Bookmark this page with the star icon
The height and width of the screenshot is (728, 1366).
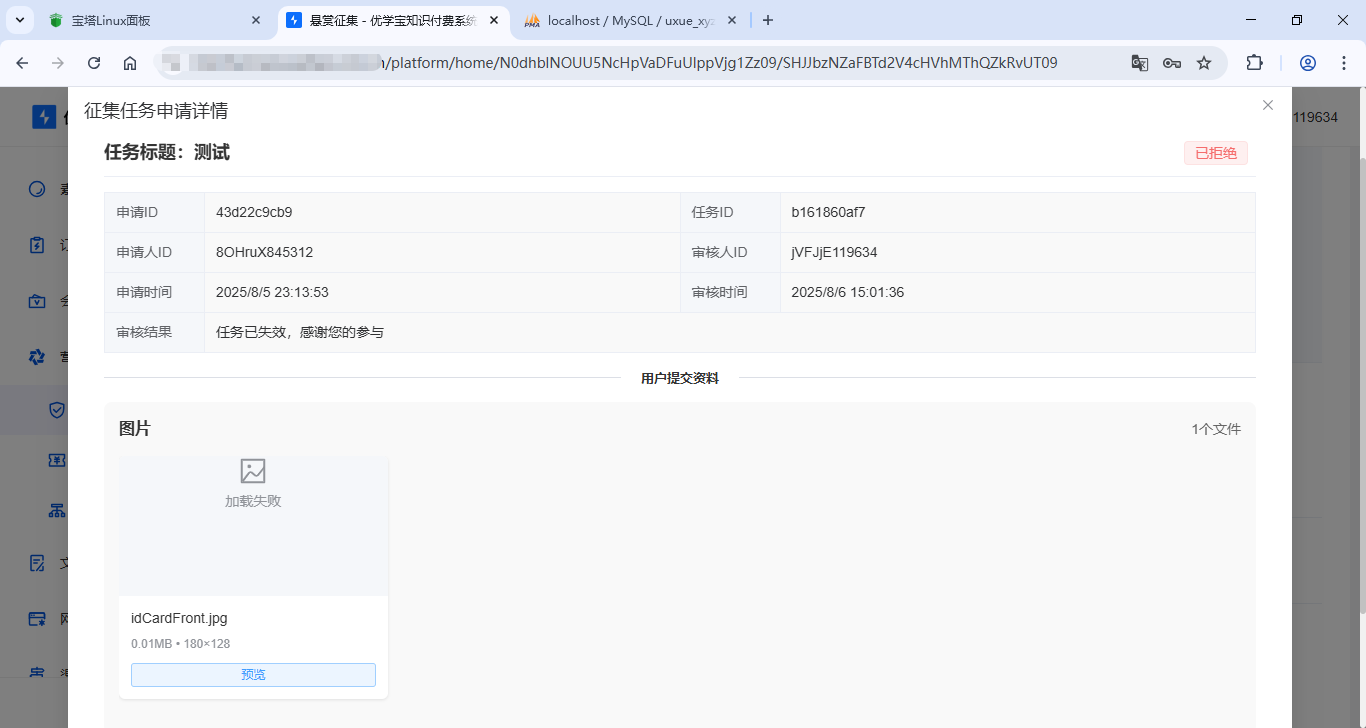click(1204, 63)
